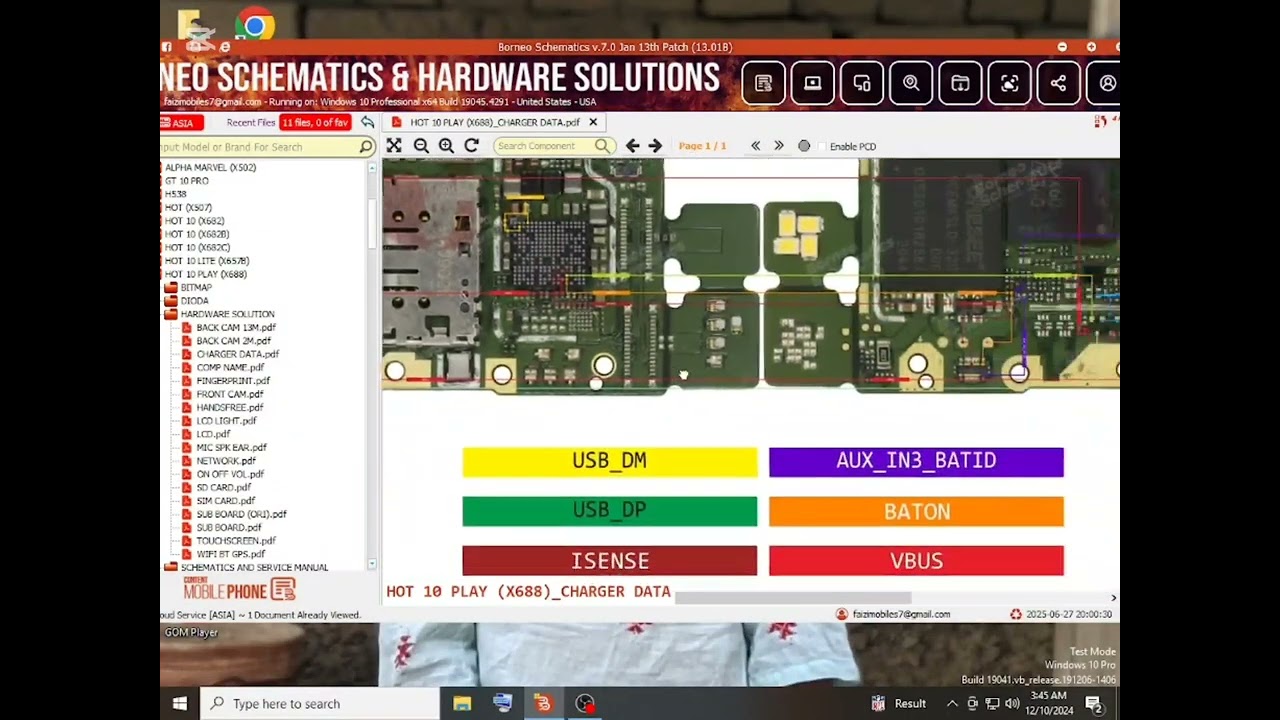Select HOT 10 PLAY (X688) model
Viewport: 1280px width, 720px height.
pyautogui.click(x=205, y=274)
